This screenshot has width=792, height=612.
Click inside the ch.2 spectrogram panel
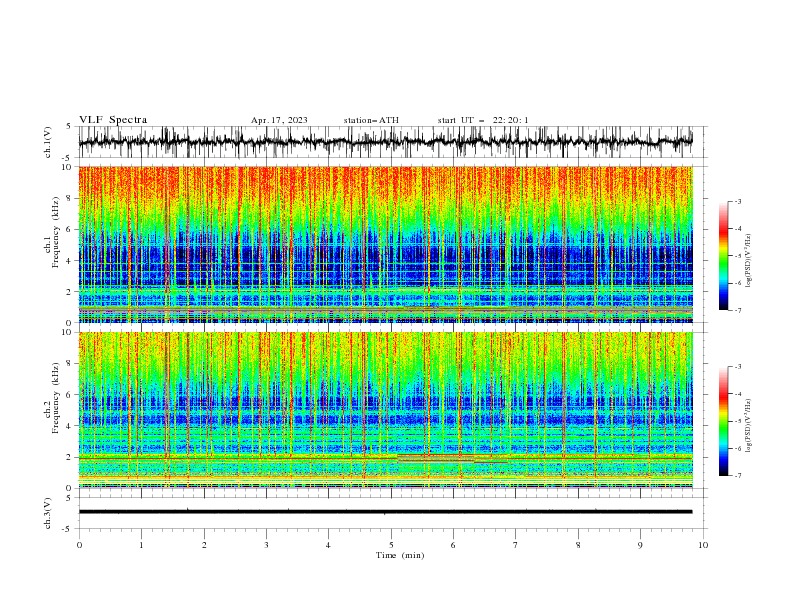pyautogui.click(x=385, y=410)
